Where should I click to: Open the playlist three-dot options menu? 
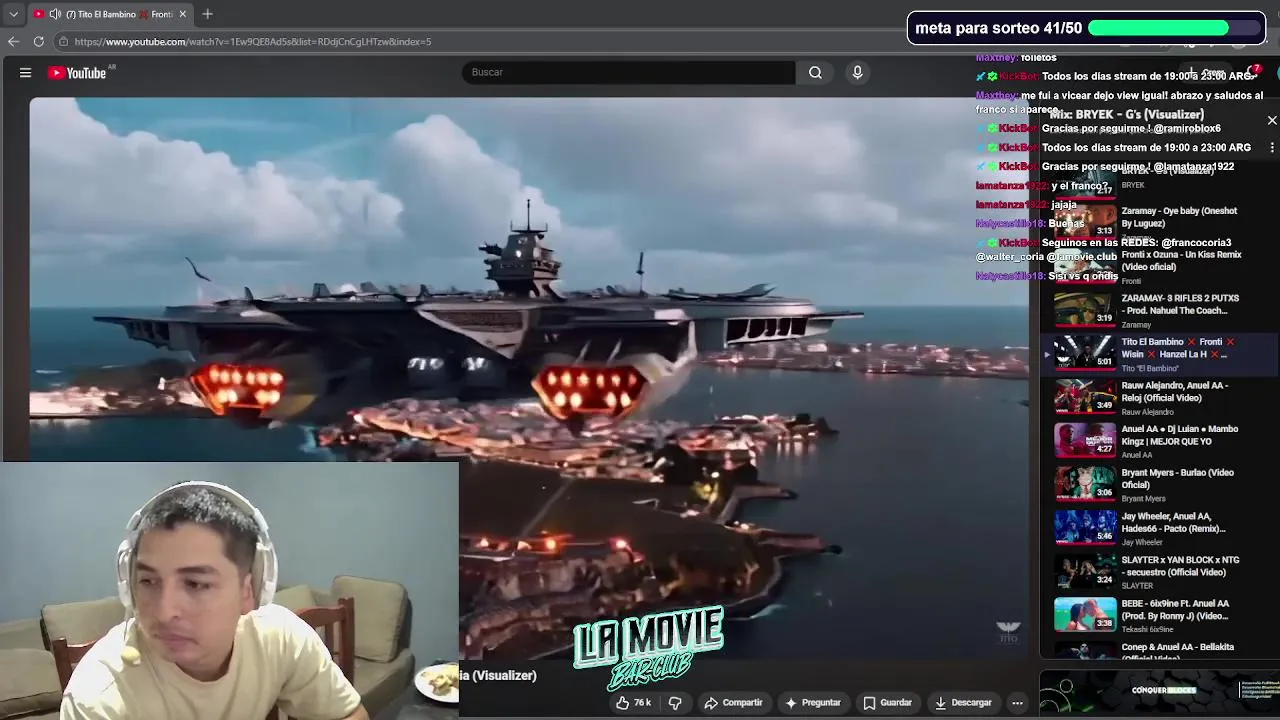1272,147
